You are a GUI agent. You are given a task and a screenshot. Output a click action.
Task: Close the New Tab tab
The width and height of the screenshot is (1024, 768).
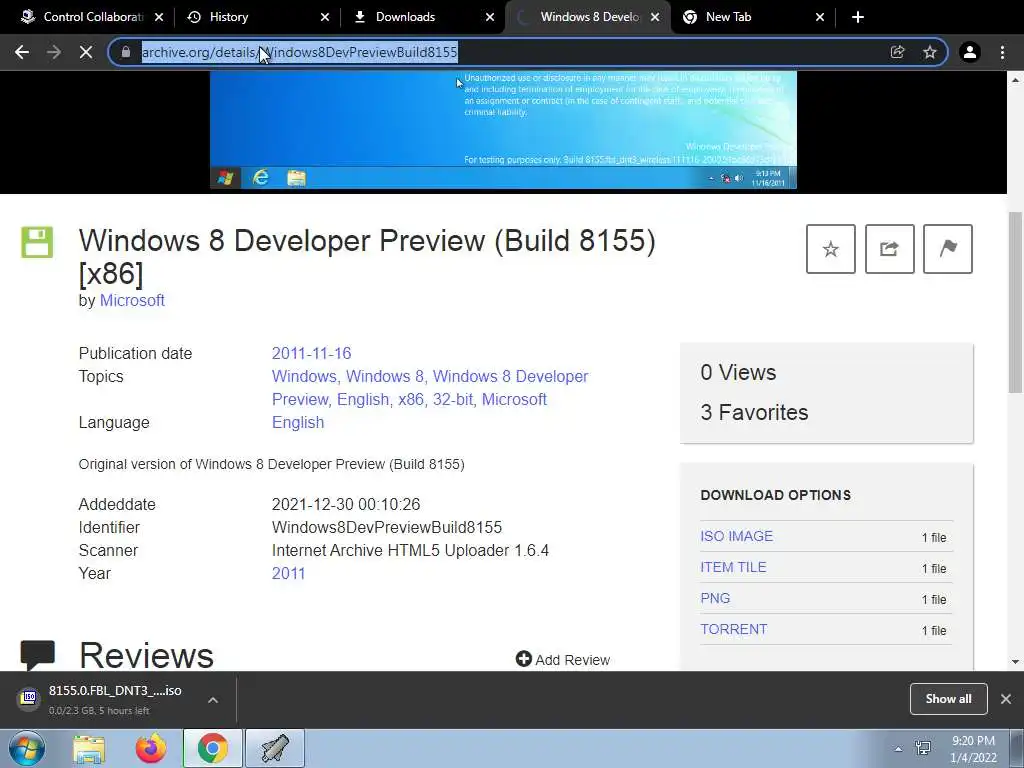coord(820,18)
